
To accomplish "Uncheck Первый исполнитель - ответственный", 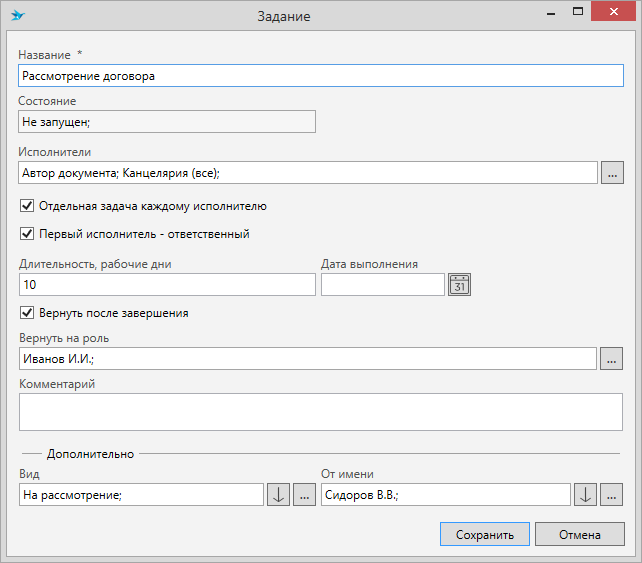I will point(27,233).
